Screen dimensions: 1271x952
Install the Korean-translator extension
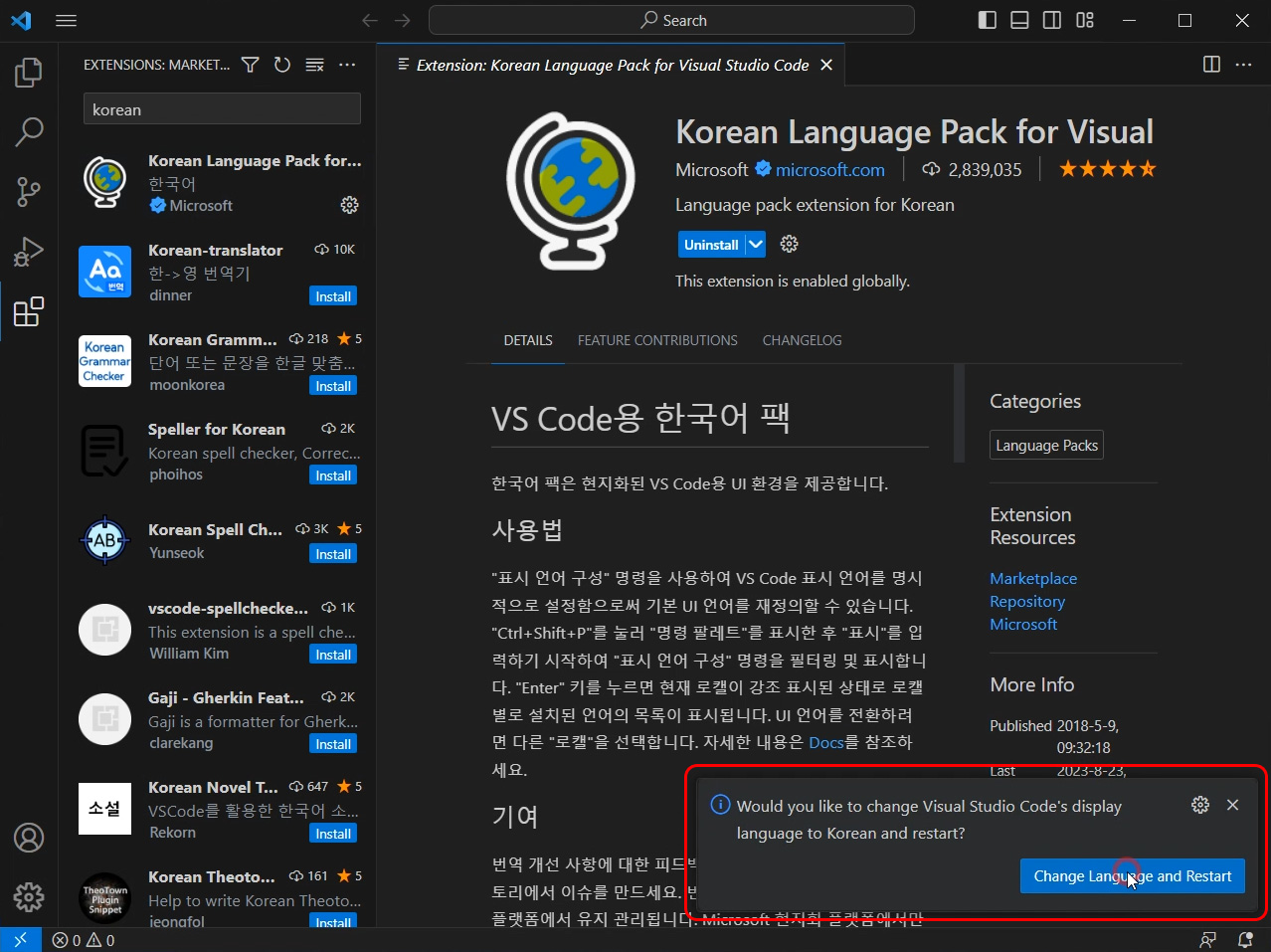point(333,296)
